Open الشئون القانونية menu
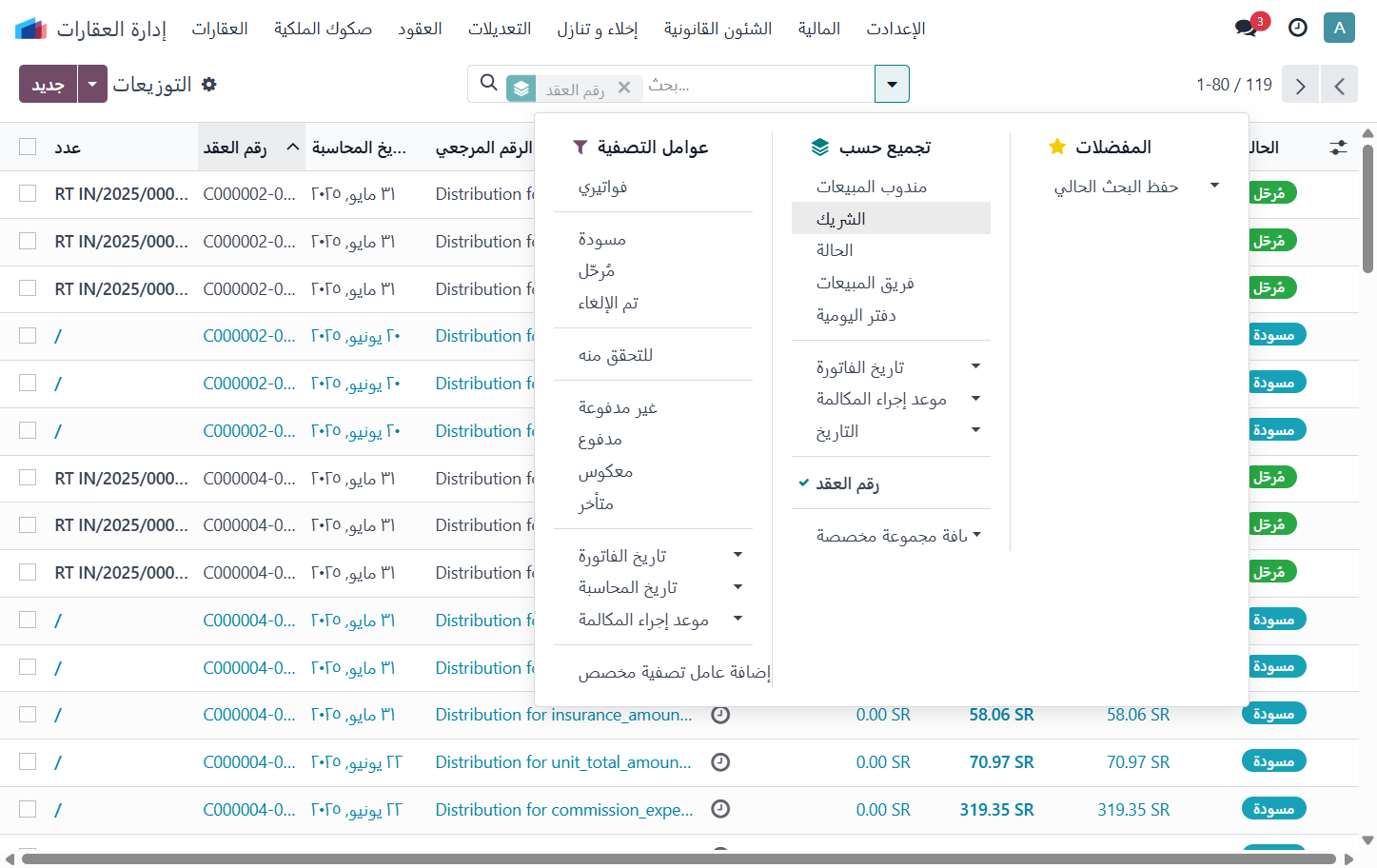Screen dimensions: 1377x868 pyautogui.click(x=718, y=29)
